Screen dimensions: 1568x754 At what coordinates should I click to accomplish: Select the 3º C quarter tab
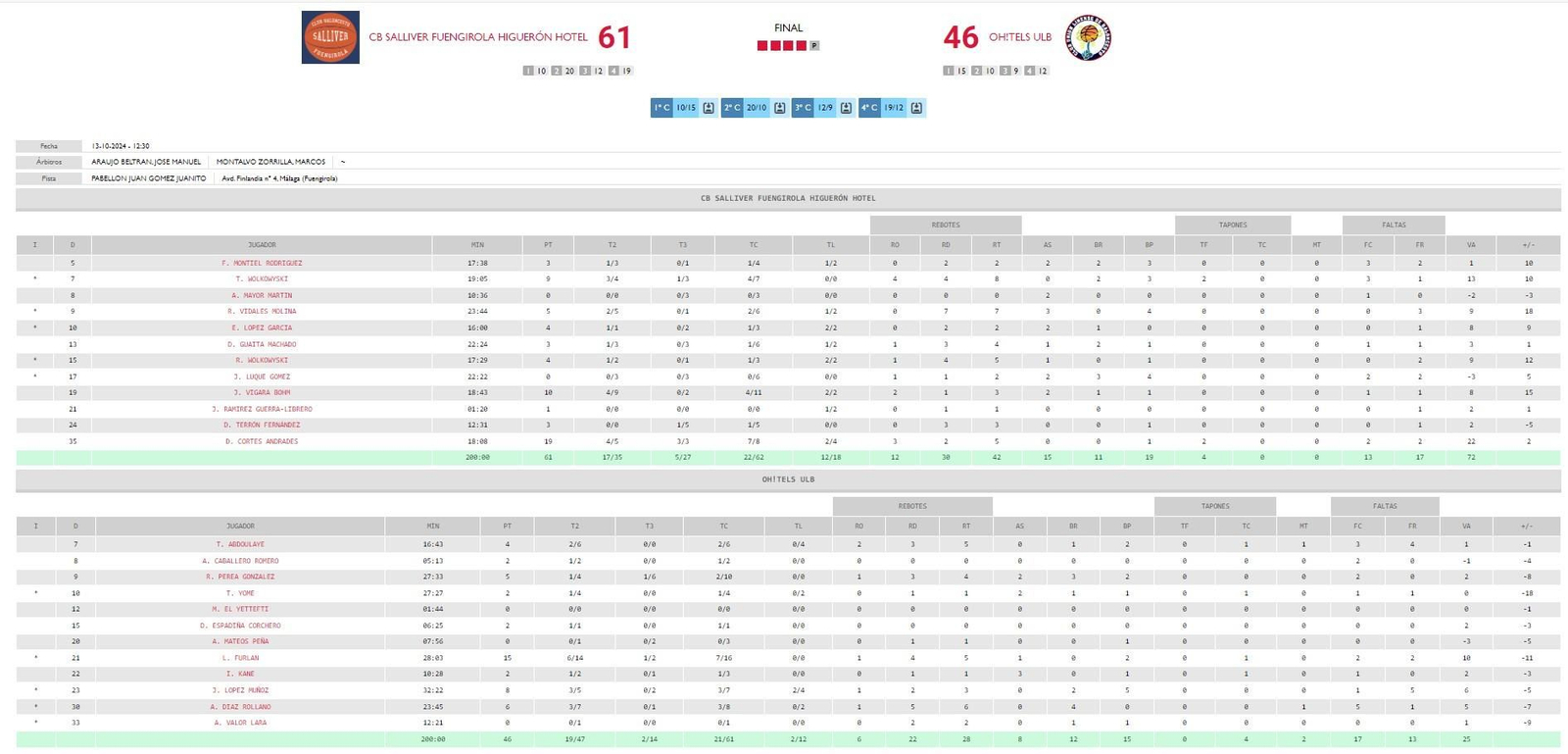tap(803, 108)
